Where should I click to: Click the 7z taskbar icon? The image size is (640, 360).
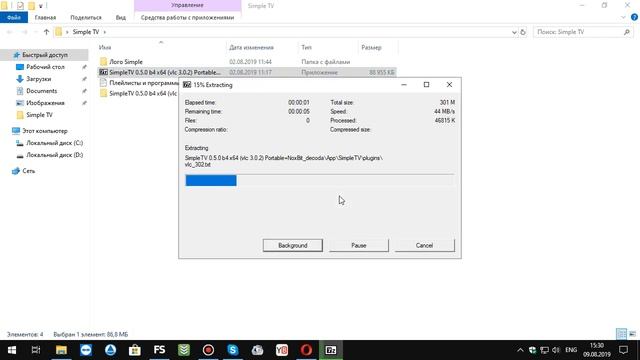coord(331,350)
